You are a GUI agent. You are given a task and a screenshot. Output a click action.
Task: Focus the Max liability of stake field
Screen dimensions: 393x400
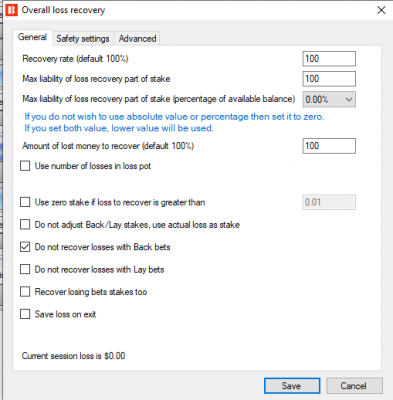coord(329,79)
